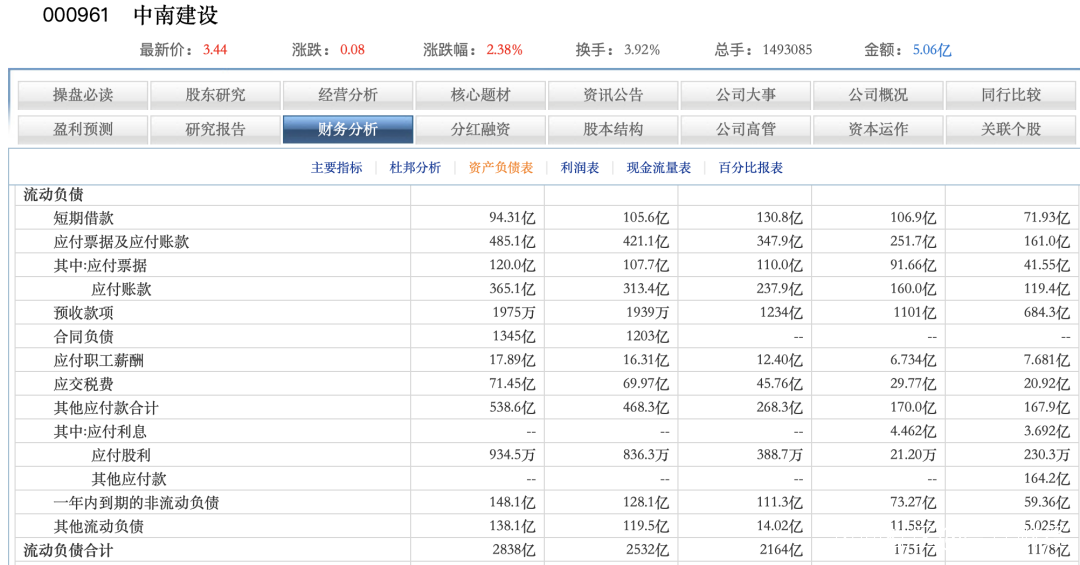Open the 百分比报表 link
1080x565 pixels.
pos(750,167)
